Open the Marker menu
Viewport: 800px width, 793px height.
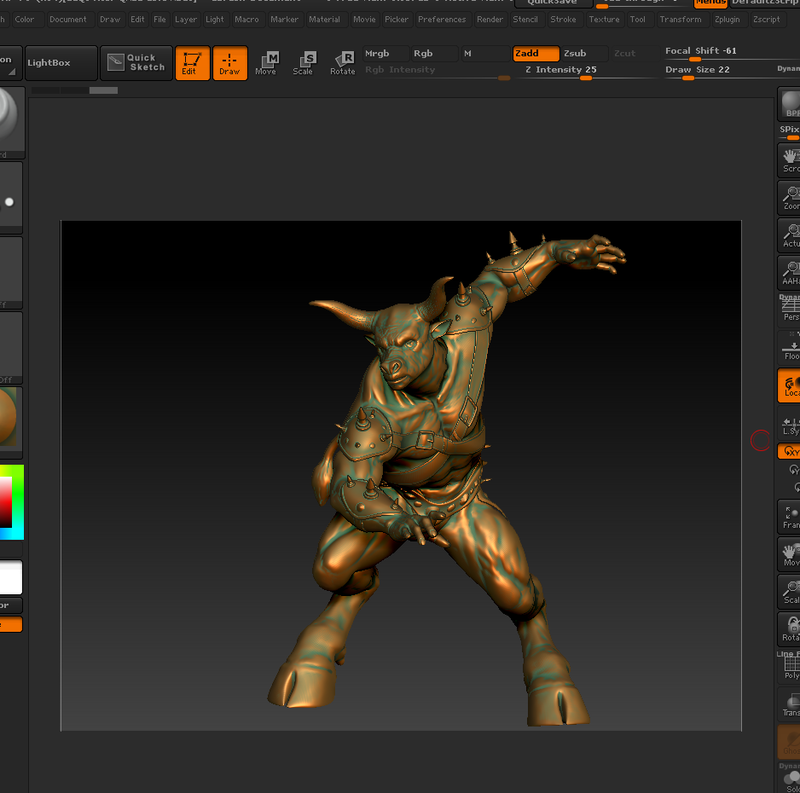(284, 19)
